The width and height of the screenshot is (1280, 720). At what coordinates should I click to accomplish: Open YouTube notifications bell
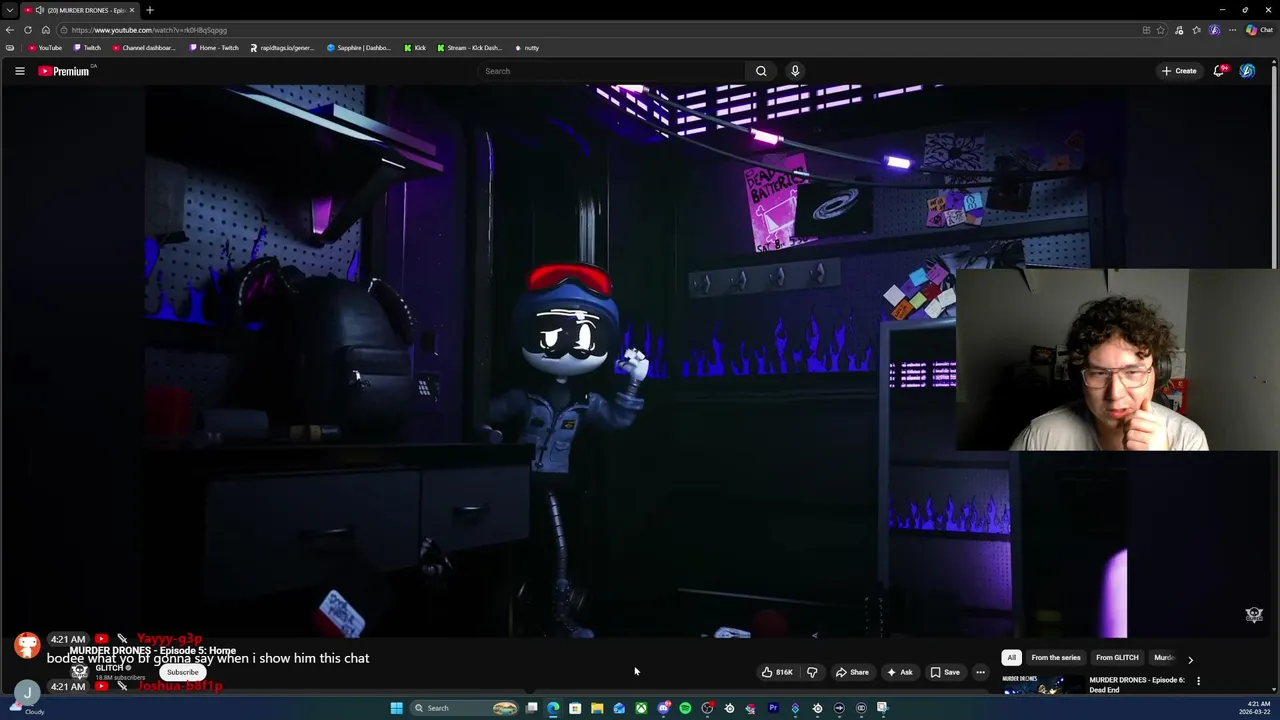1219,71
